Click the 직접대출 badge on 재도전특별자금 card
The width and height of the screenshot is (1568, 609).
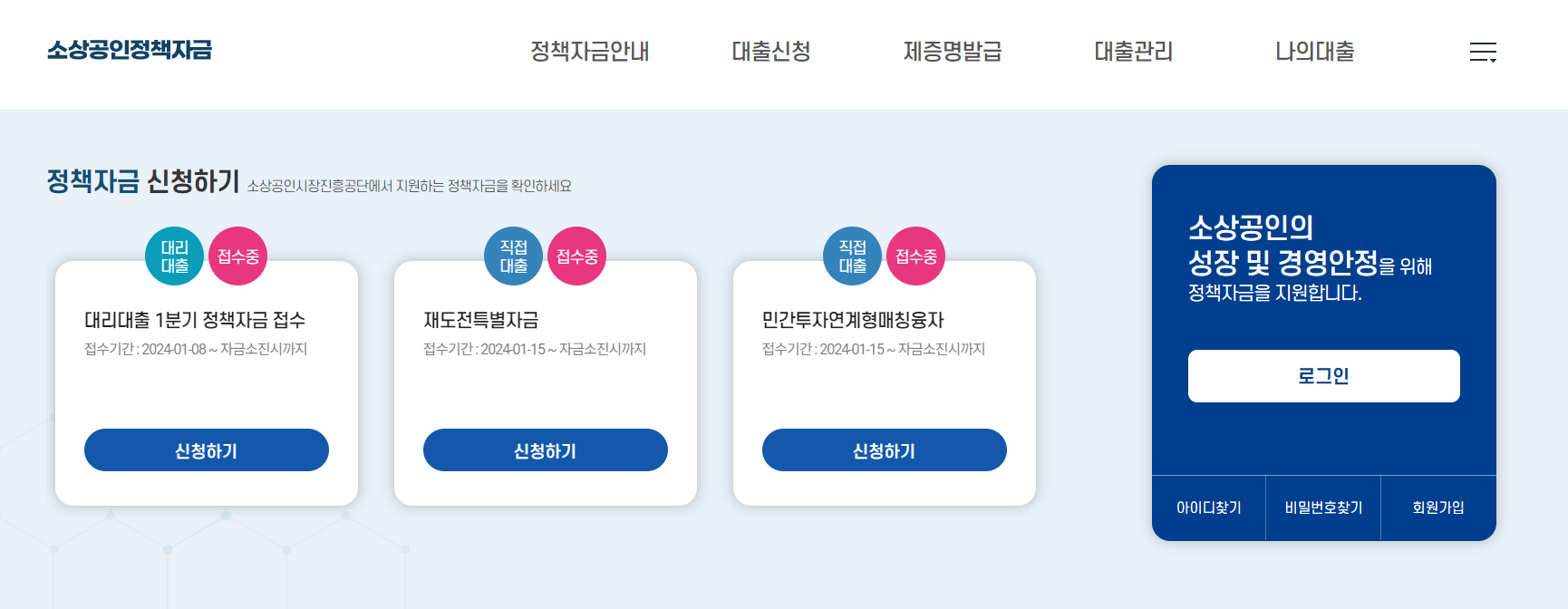click(513, 256)
